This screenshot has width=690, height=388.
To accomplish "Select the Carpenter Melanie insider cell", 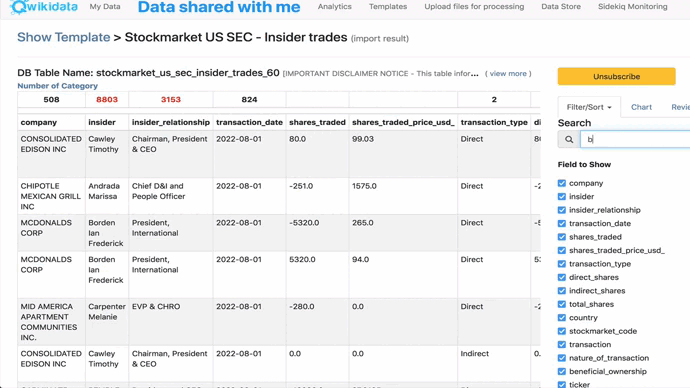I will (107, 322).
